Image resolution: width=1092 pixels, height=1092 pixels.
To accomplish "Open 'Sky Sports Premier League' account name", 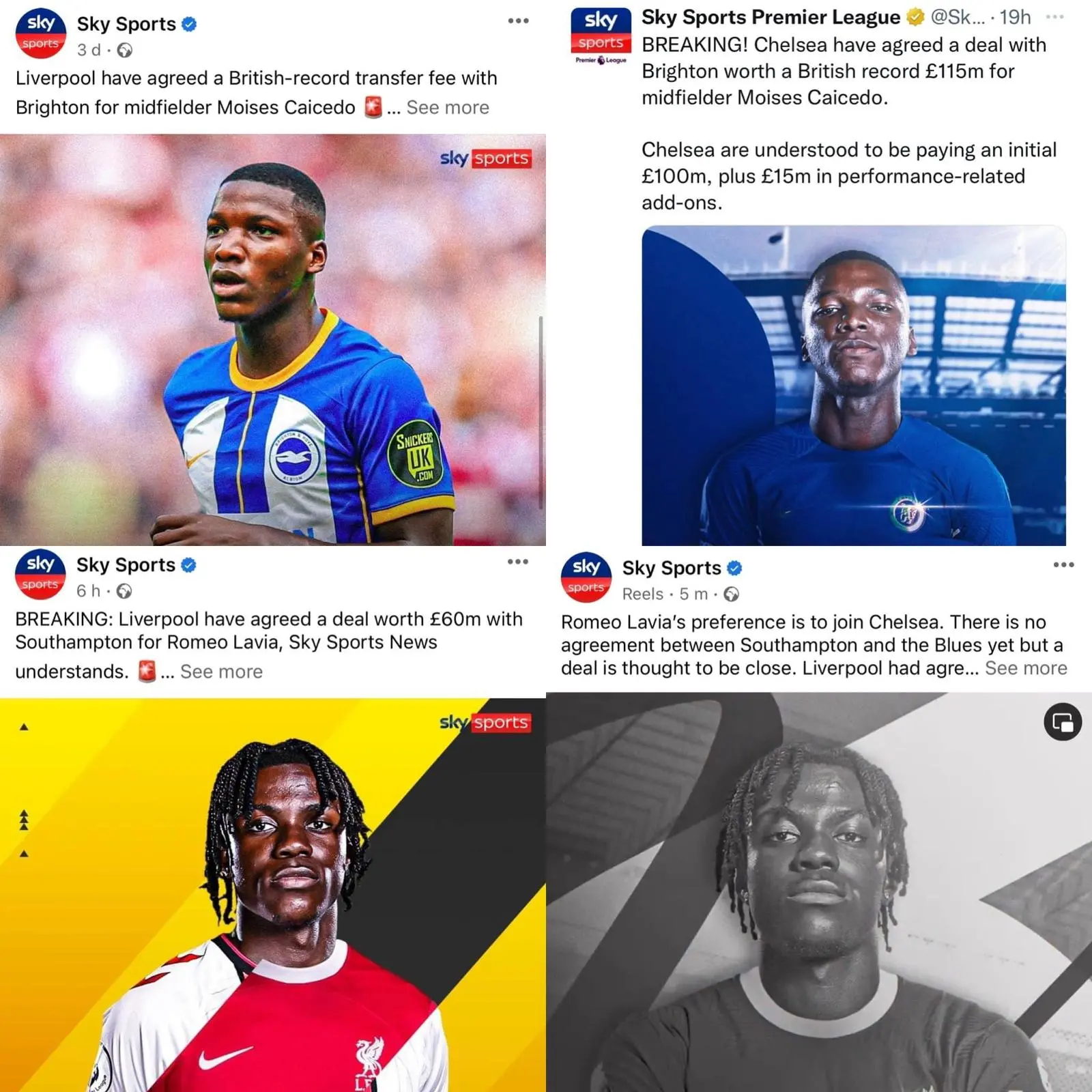I will pos(771,17).
